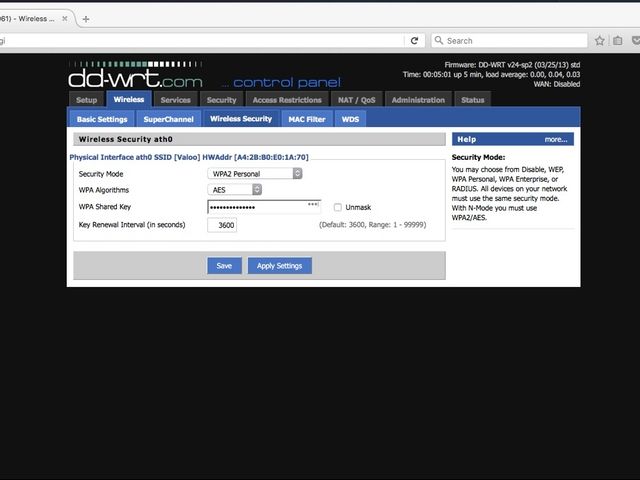
Task: Click the Key Renewal Interval field
Action: (x=222, y=225)
